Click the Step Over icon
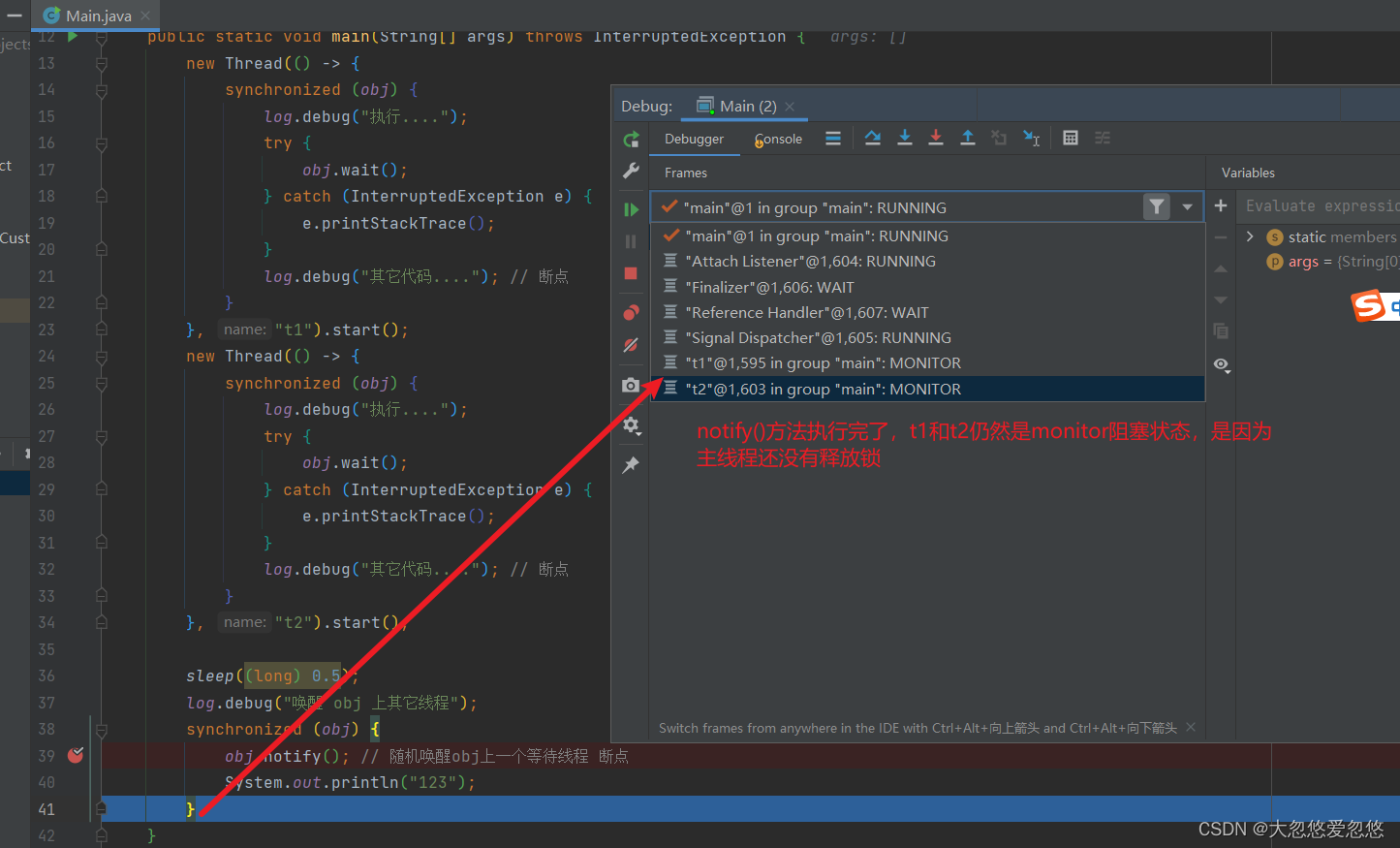The image size is (1400, 848). point(873,139)
